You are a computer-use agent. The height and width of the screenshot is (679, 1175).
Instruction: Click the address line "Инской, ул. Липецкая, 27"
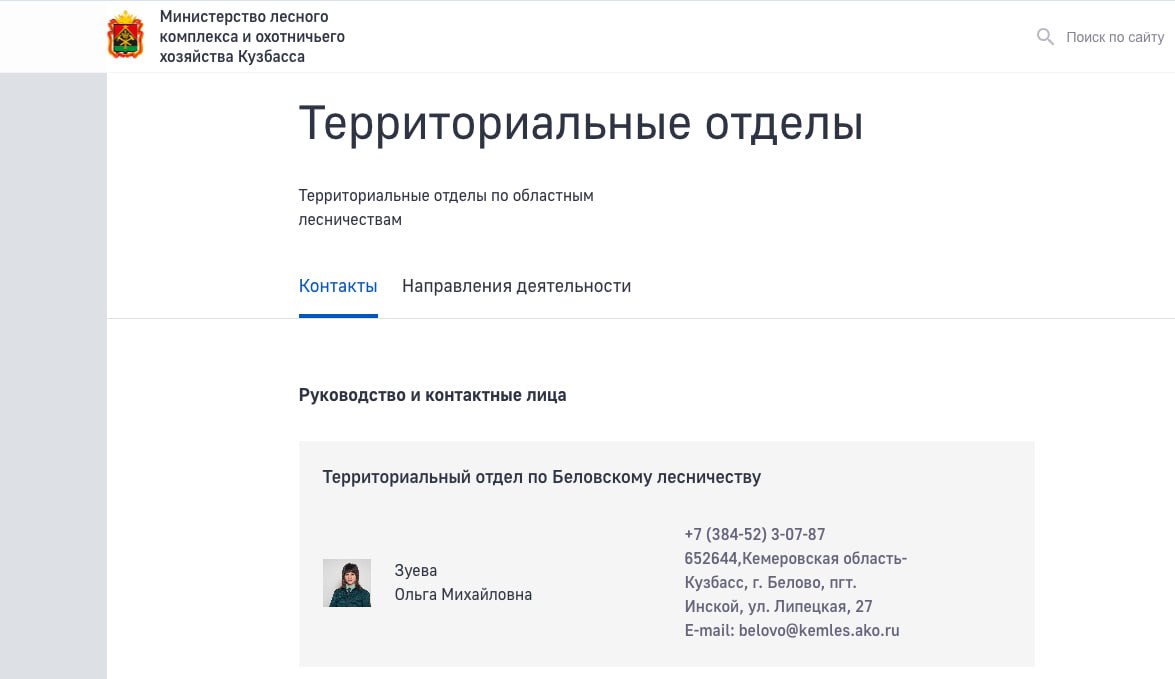pyautogui.click(x=778, y=606)
